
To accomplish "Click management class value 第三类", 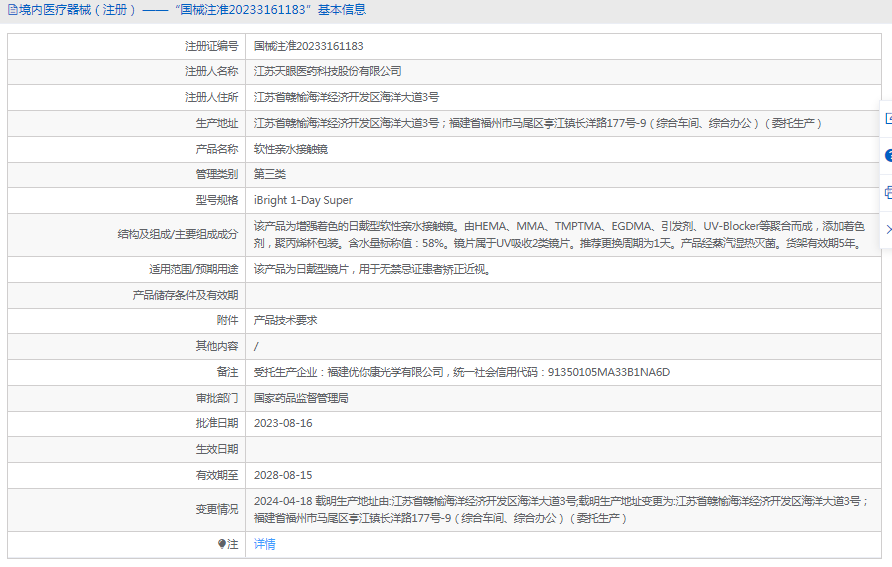I will (x=270, y=174).
